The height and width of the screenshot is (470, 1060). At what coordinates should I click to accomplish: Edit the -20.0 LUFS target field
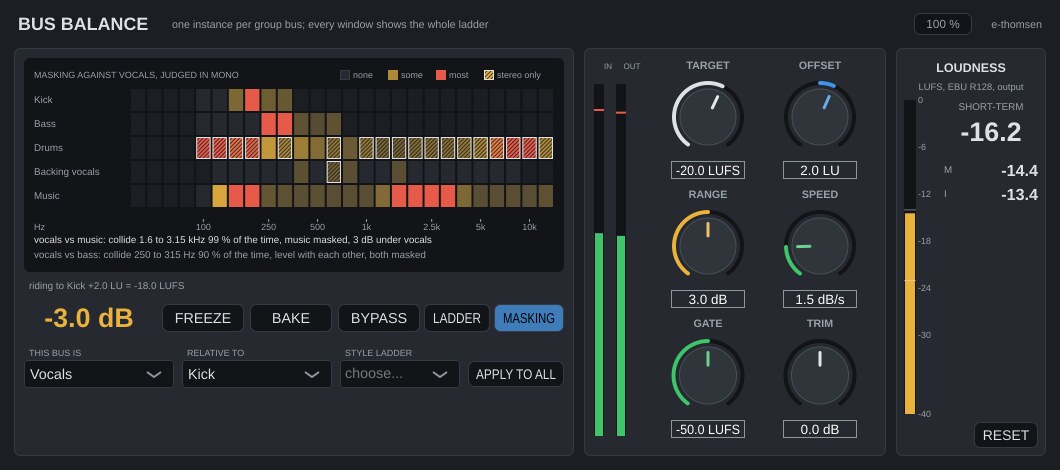(x=708, y=170)
